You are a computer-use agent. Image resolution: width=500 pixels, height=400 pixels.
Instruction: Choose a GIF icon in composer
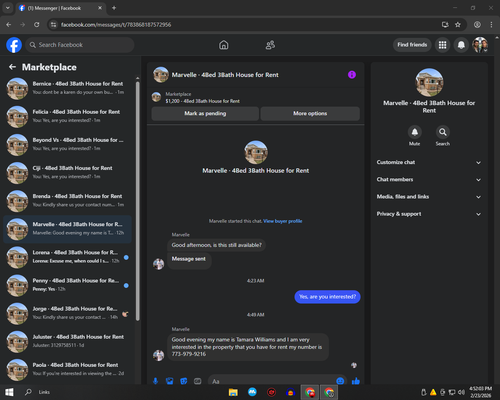tap(198, 381)
